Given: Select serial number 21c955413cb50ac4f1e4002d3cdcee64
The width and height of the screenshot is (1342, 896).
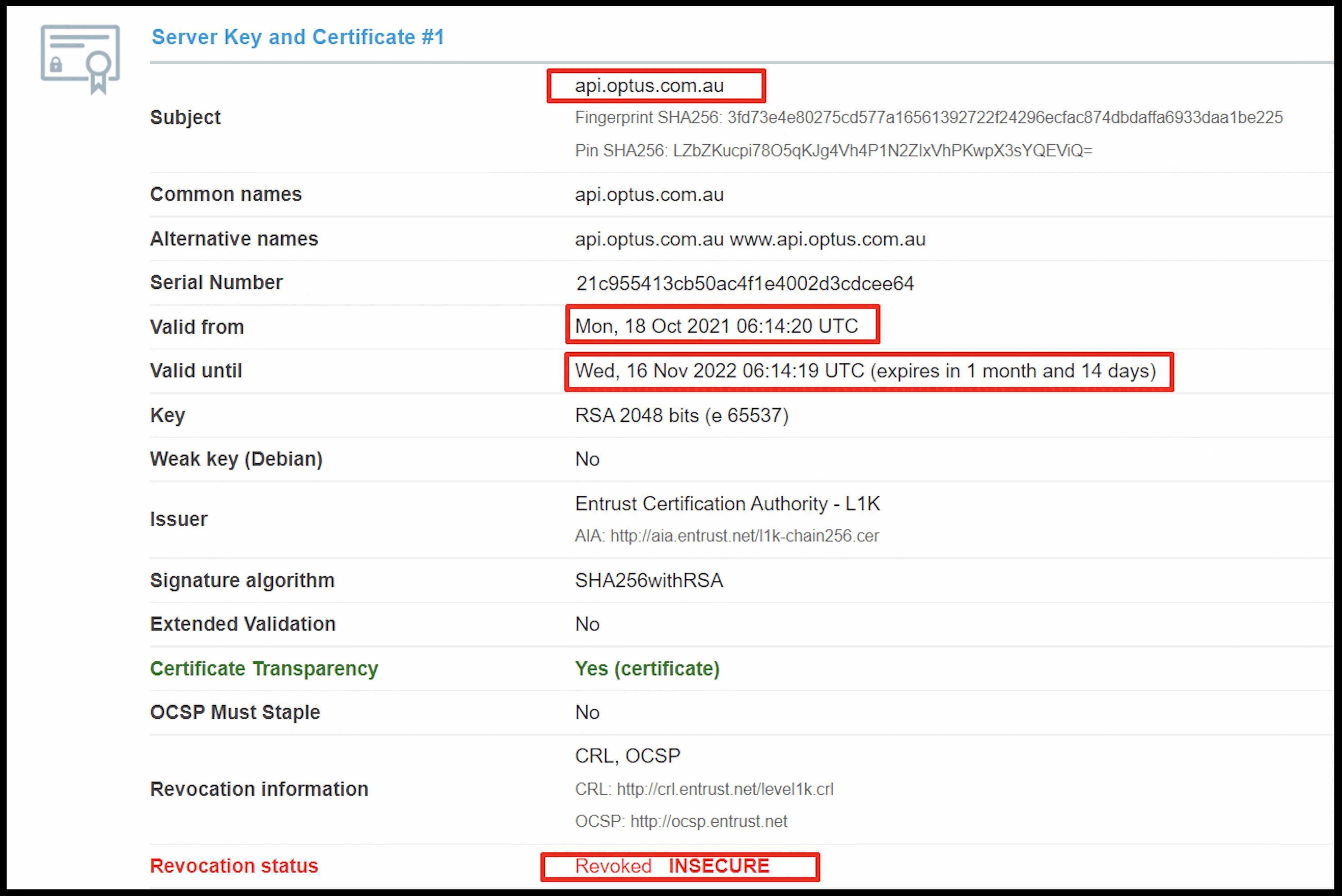Looking at the screenshot, I should coord(744,283).
